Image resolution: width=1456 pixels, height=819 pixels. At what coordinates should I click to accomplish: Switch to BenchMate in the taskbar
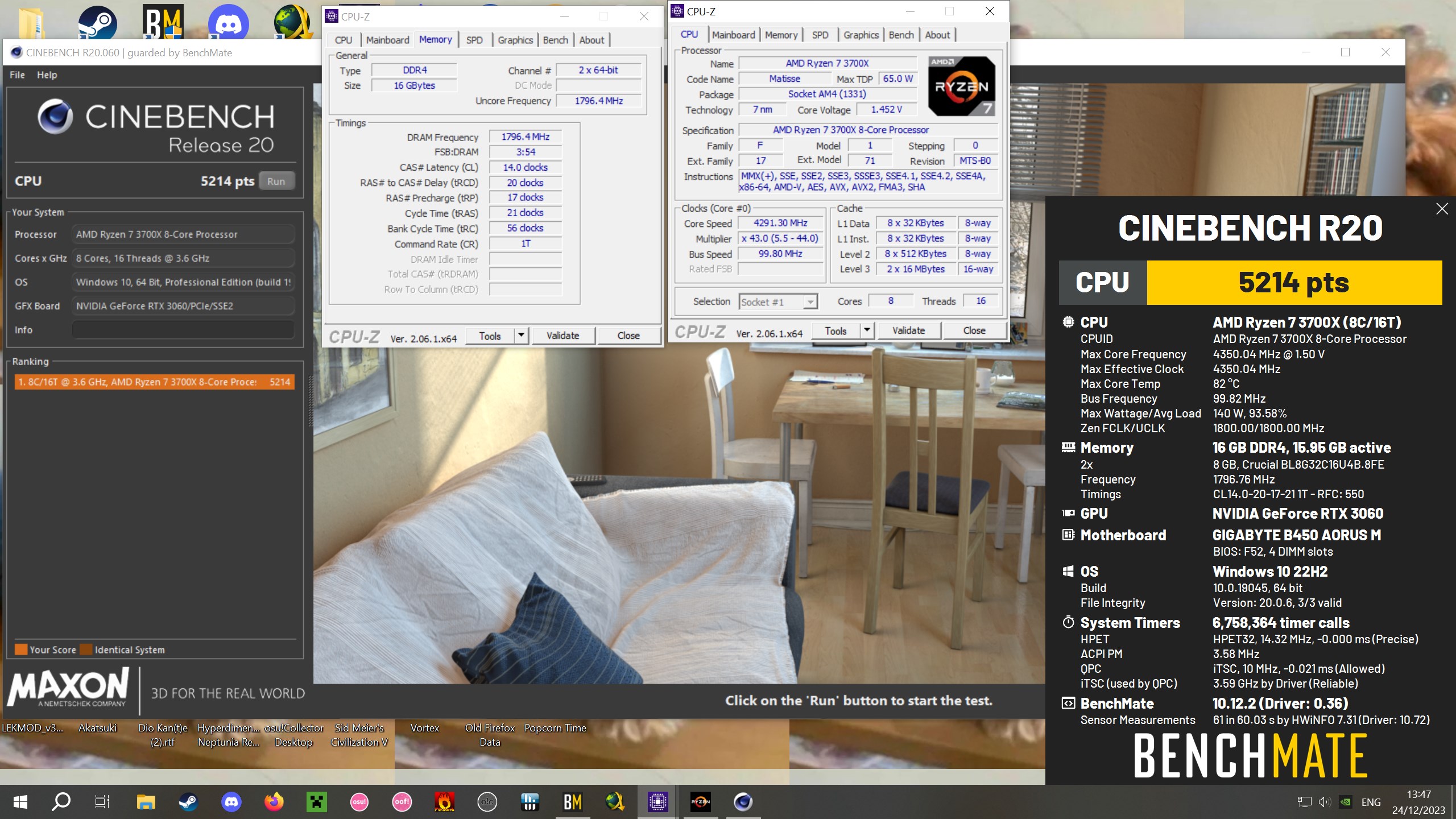pyautogui.click(x=572, y=802)
